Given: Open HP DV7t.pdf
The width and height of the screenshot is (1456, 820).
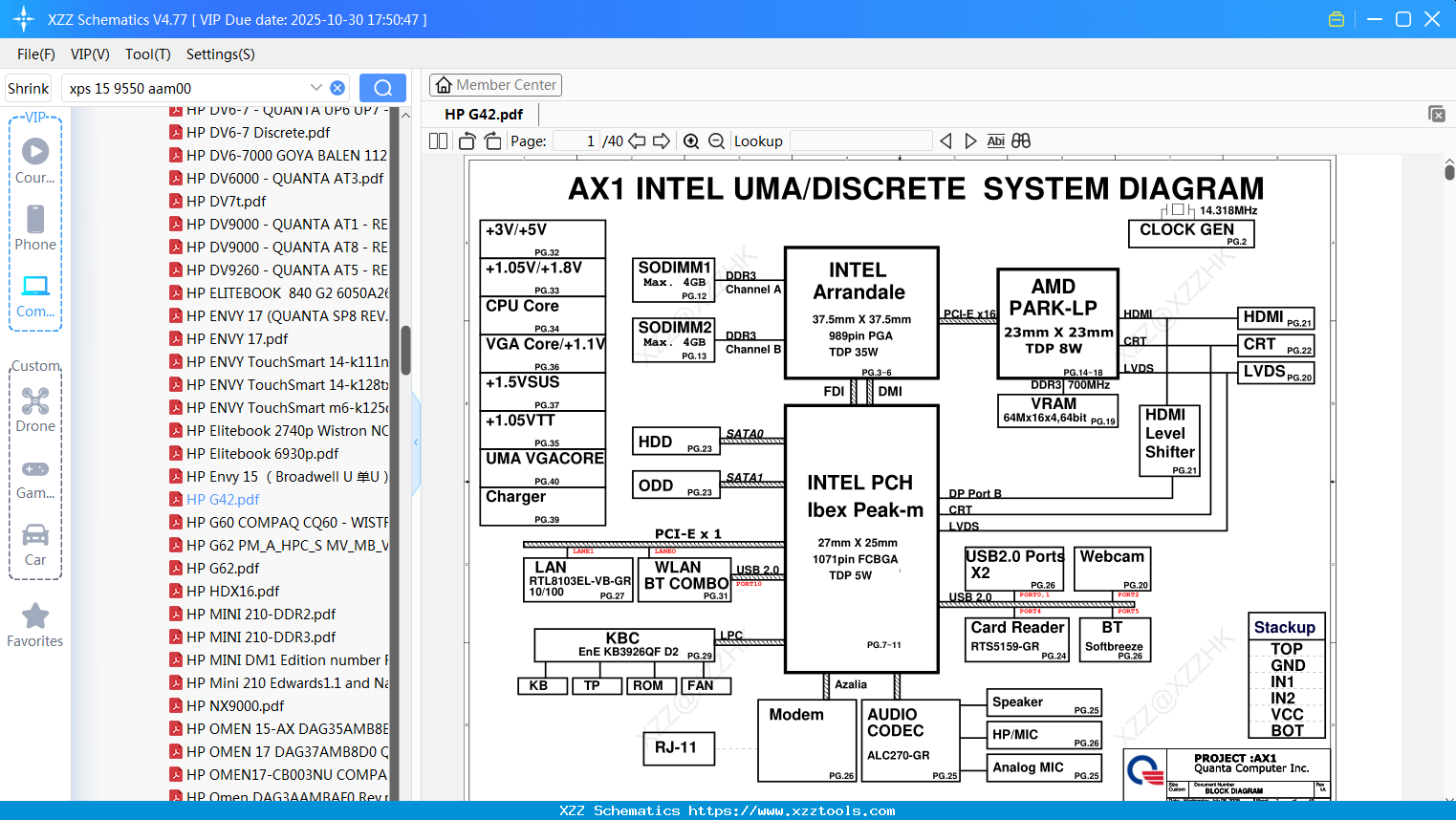Looking at the screenshot, I should coord(217,202).
